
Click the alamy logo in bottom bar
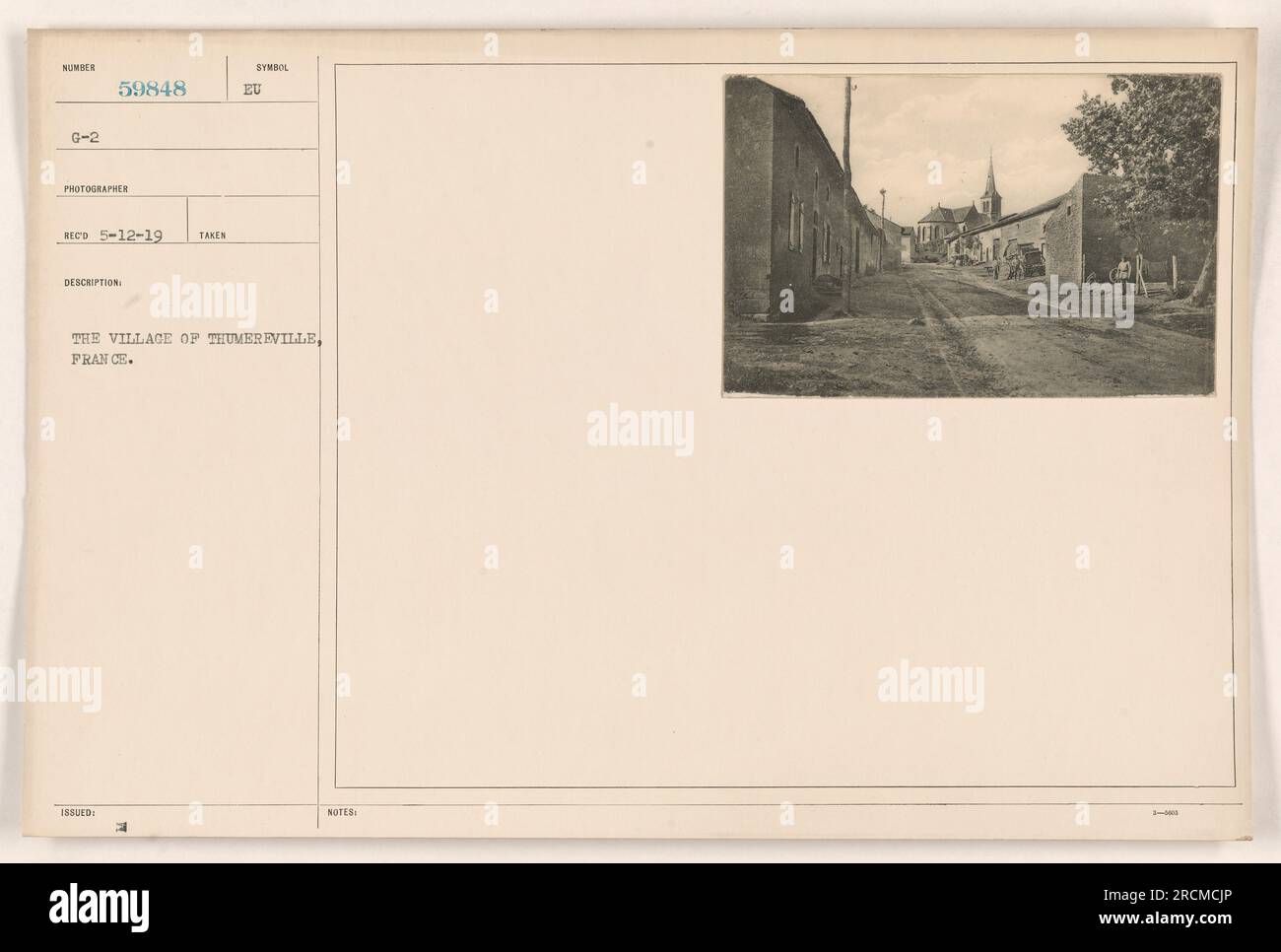tap(98, 907)
